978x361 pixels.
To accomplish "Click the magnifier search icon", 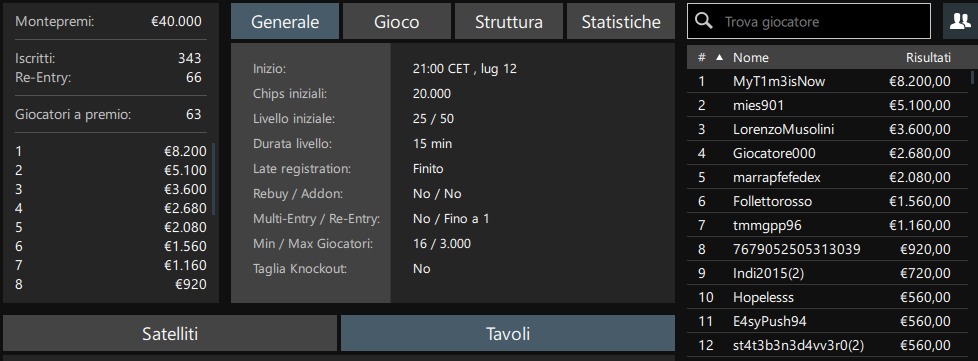I will tap(704, 21).
